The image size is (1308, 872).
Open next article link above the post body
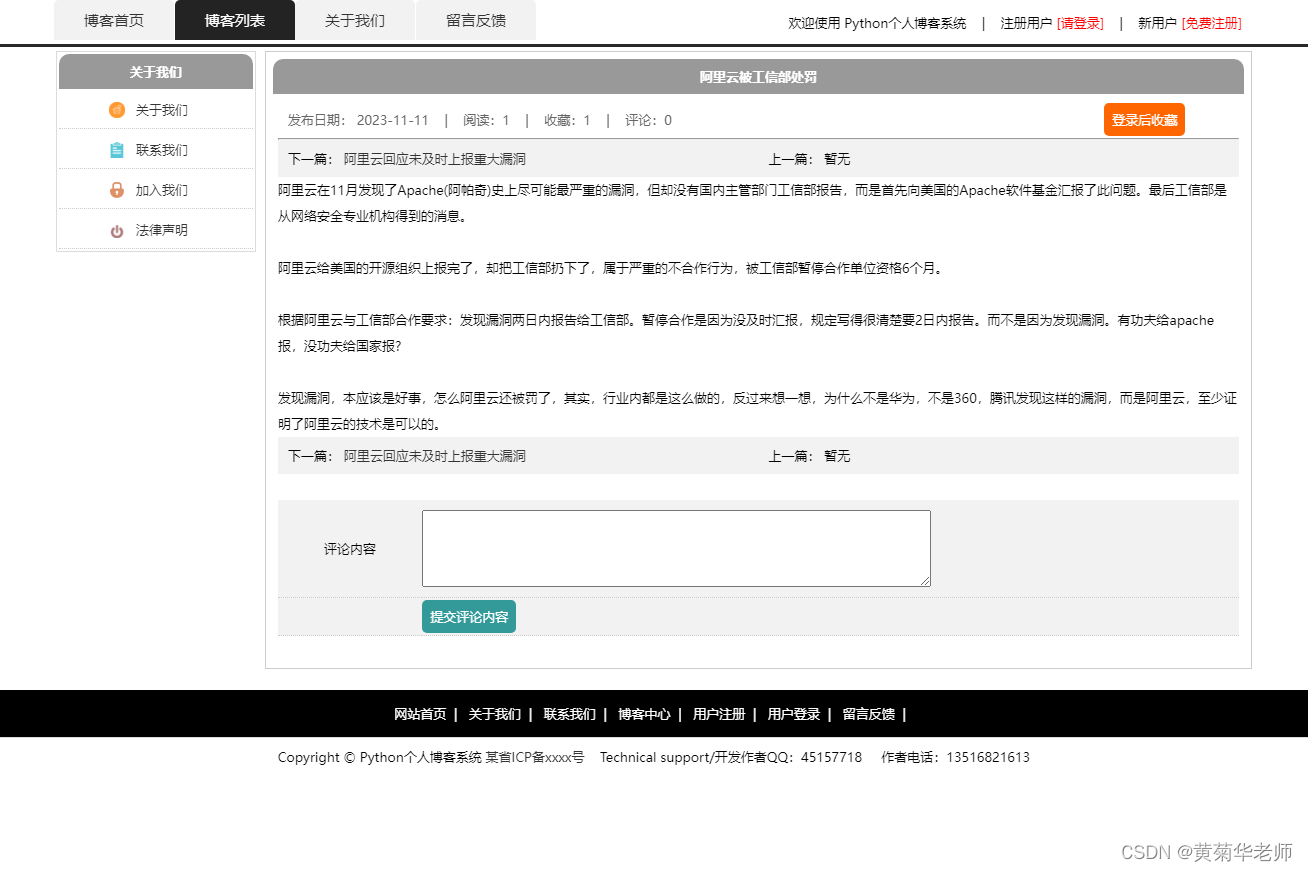[434, 159]
